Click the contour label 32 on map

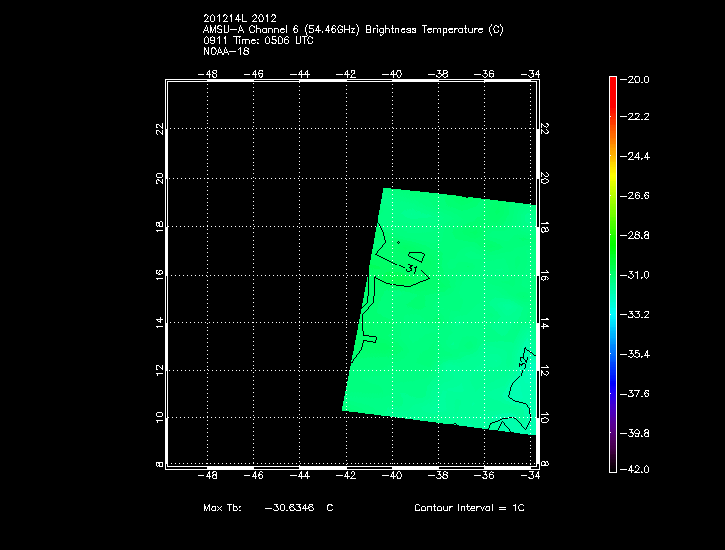(x=523, y=358)
